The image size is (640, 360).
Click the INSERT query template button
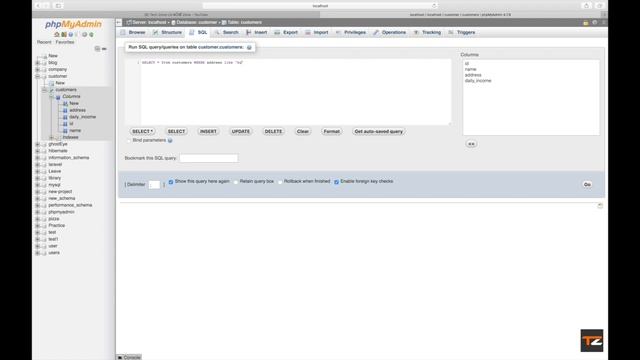coord(208,131)
